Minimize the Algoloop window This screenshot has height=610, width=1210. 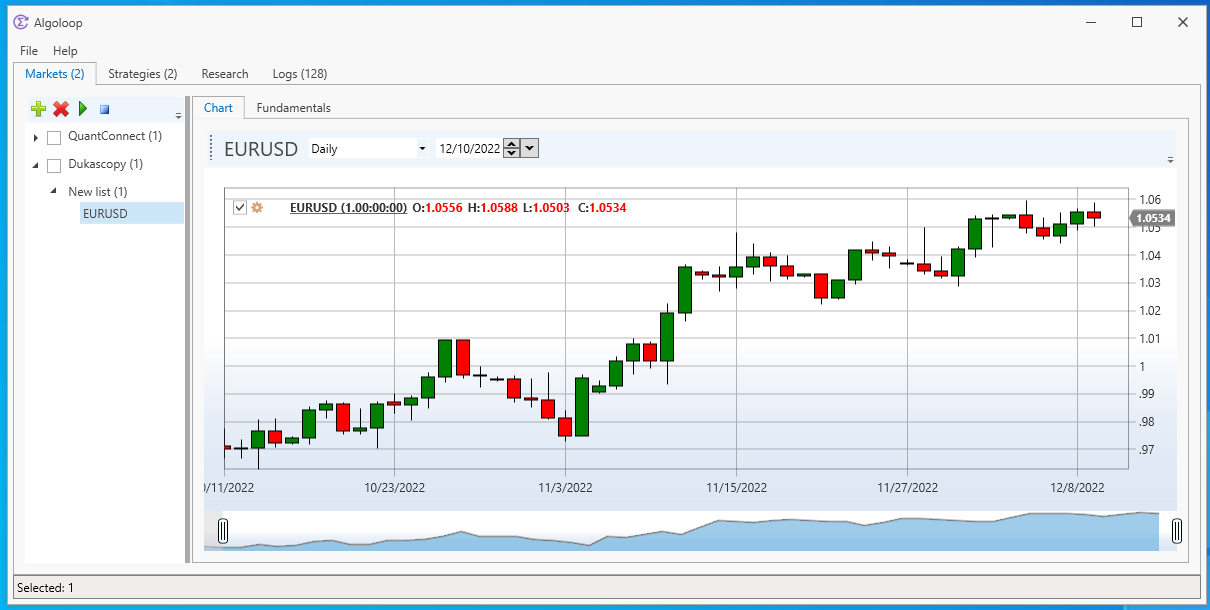click(1090, 22)
